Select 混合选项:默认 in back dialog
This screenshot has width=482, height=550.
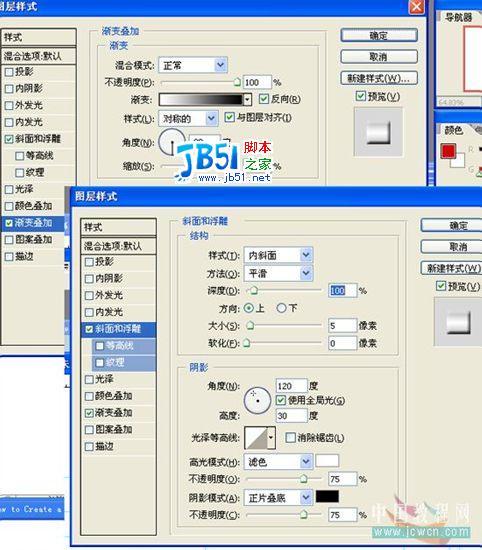(x=39, y=56)
